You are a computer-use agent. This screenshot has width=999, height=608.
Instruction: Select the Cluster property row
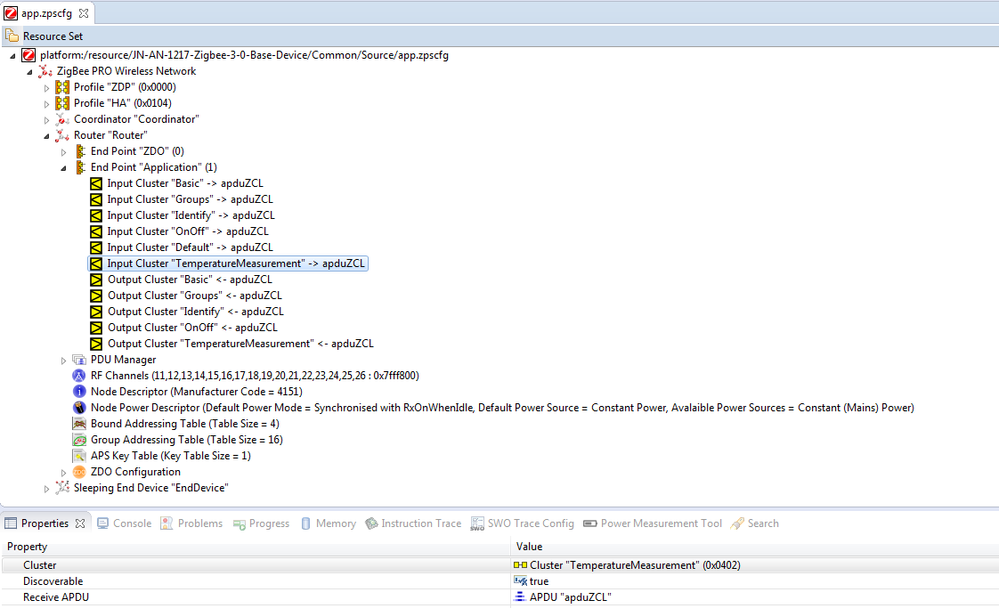(500, 565)
